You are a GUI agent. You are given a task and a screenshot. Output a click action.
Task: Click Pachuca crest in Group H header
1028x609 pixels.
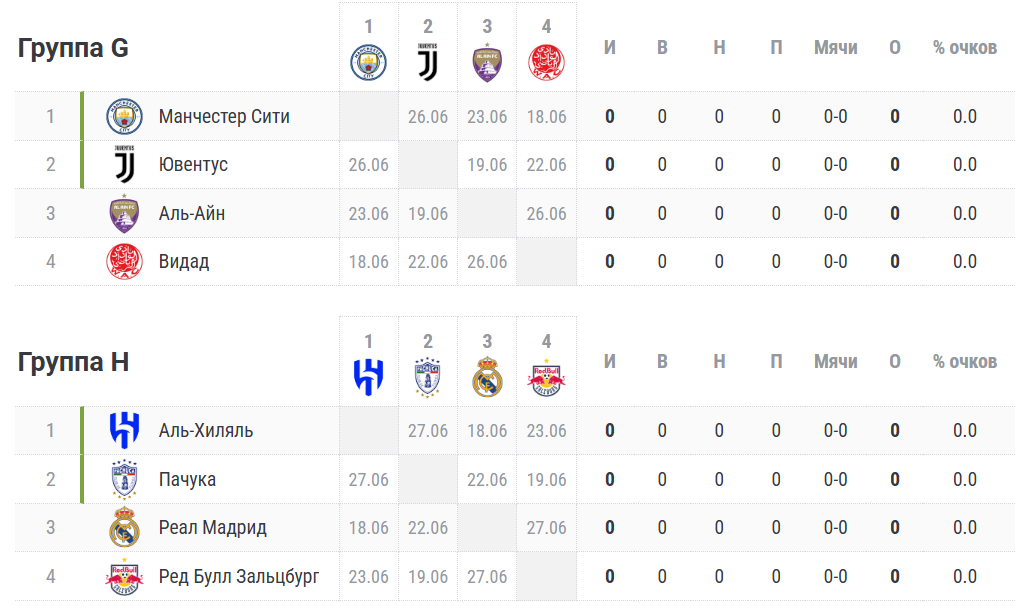(427, 377)
